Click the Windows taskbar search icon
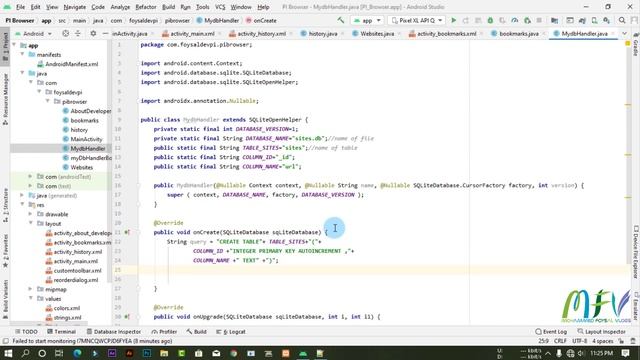This screenshot has width=640, height=360. tap(25, 353)
